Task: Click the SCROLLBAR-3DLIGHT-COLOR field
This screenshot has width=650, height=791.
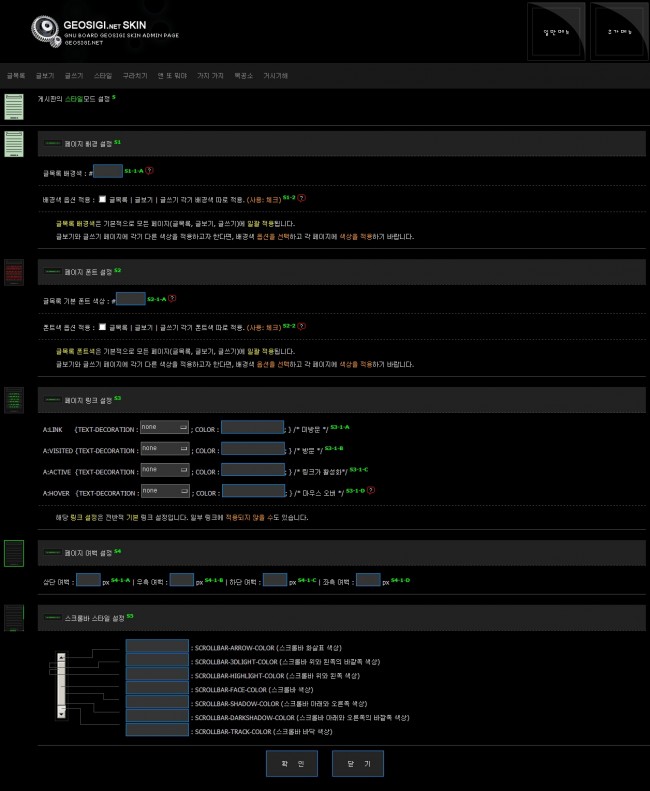Action: [x=157, y=660]
